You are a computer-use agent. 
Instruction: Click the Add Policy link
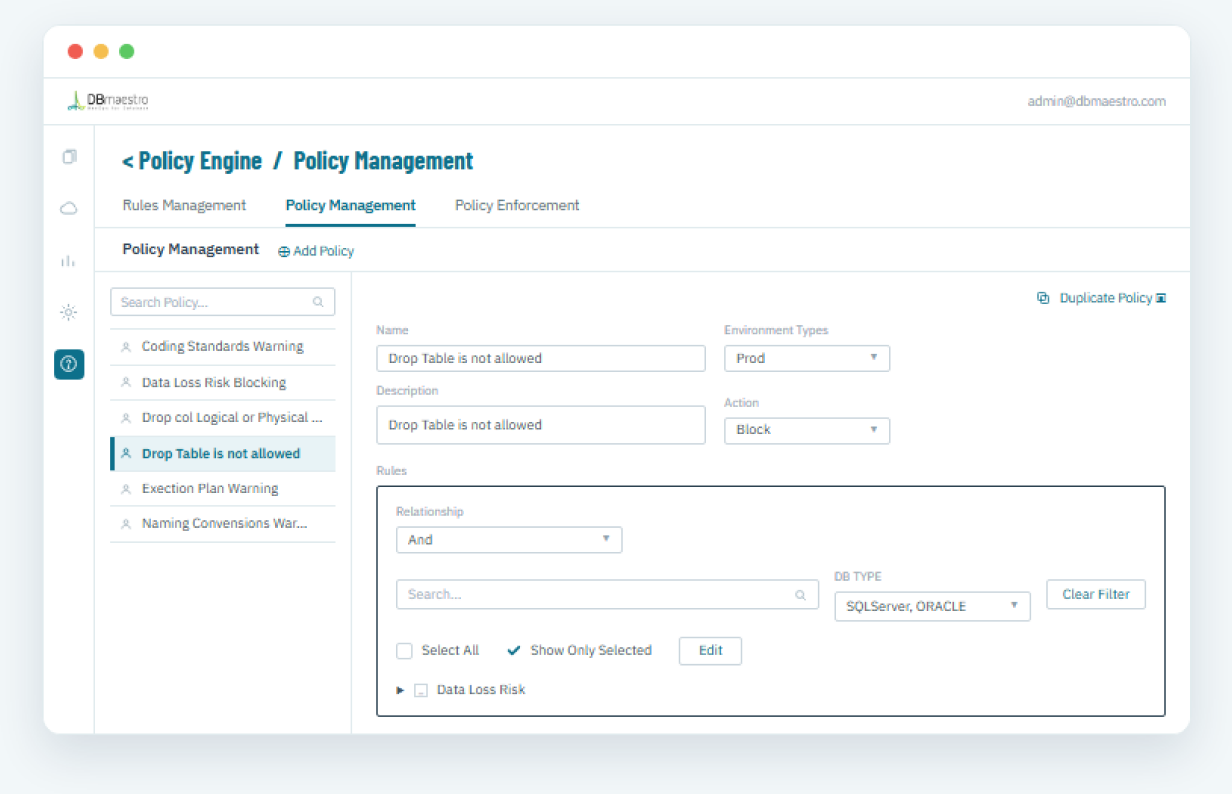(323, 252)
